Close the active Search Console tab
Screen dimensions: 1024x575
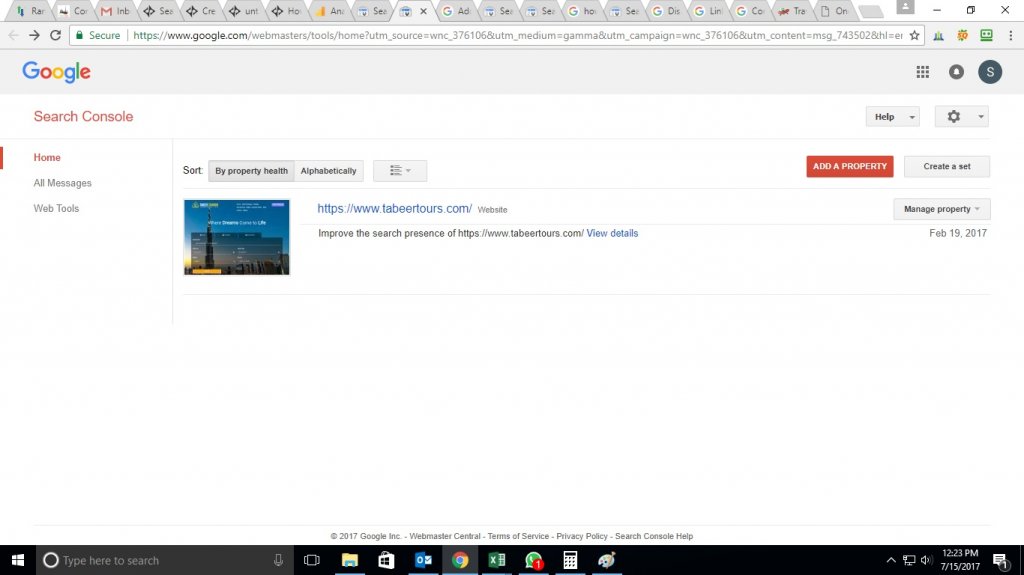(423, 11)
